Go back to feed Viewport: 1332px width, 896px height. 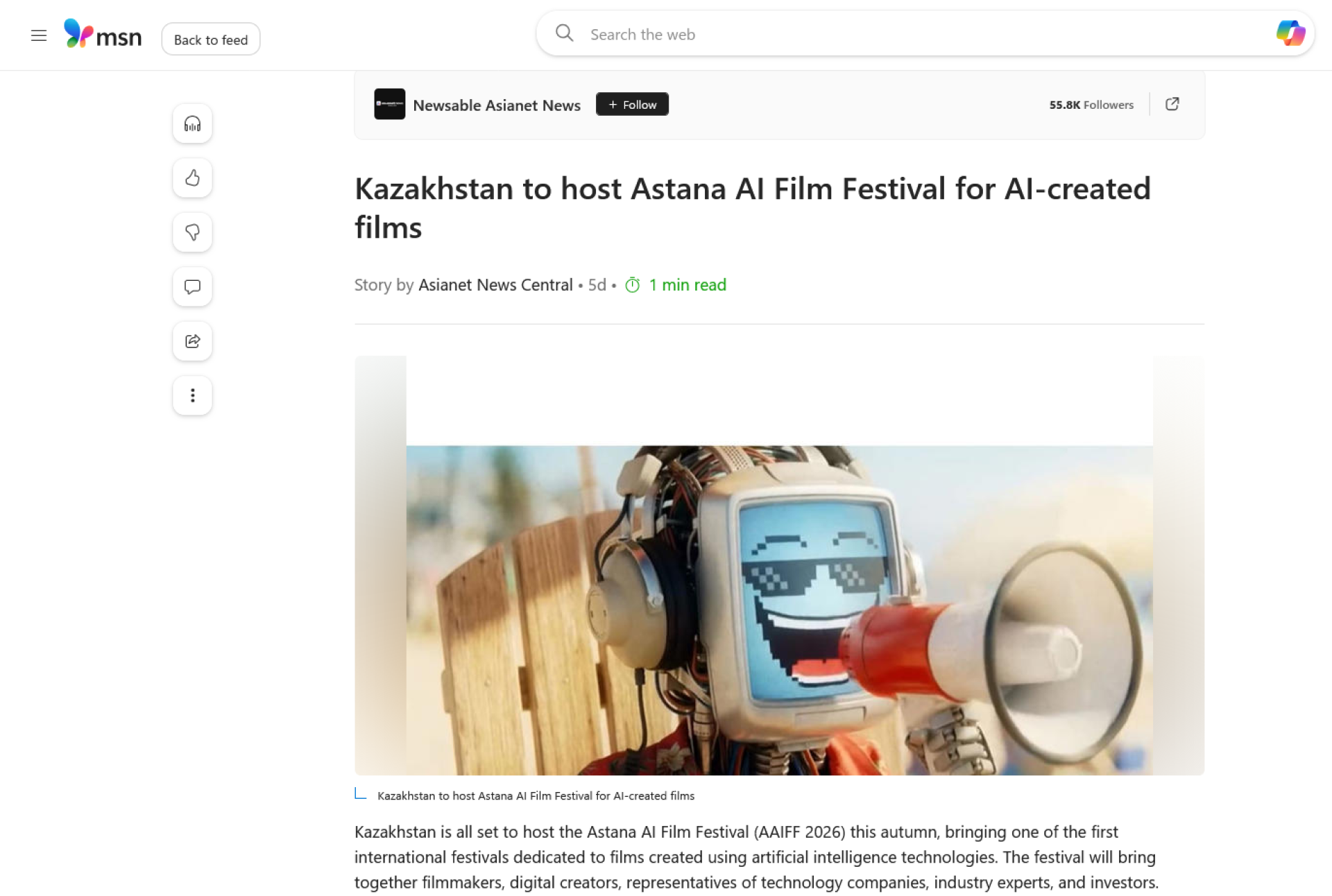211,40
